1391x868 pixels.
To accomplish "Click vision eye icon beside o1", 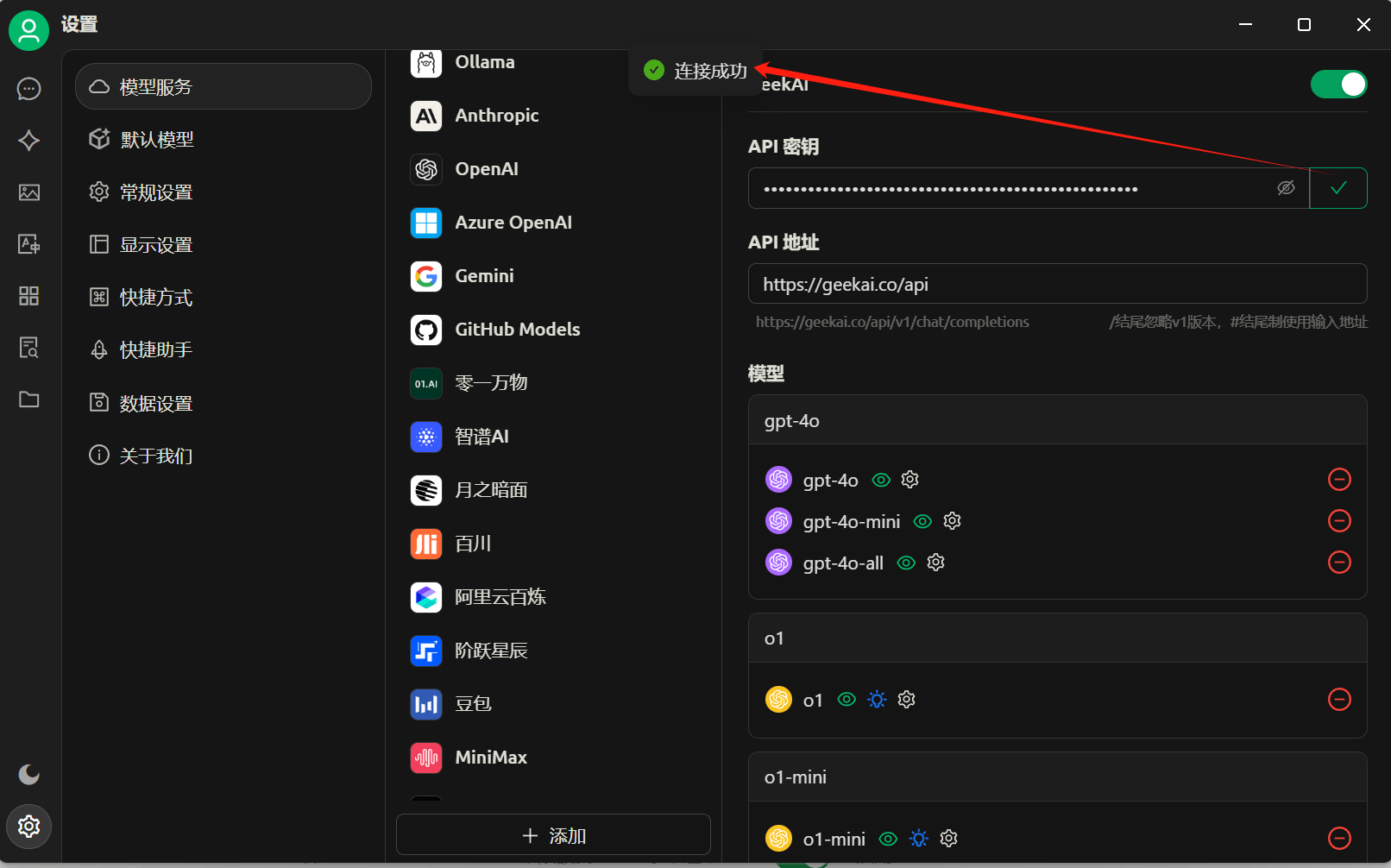I will coord(847,700).
